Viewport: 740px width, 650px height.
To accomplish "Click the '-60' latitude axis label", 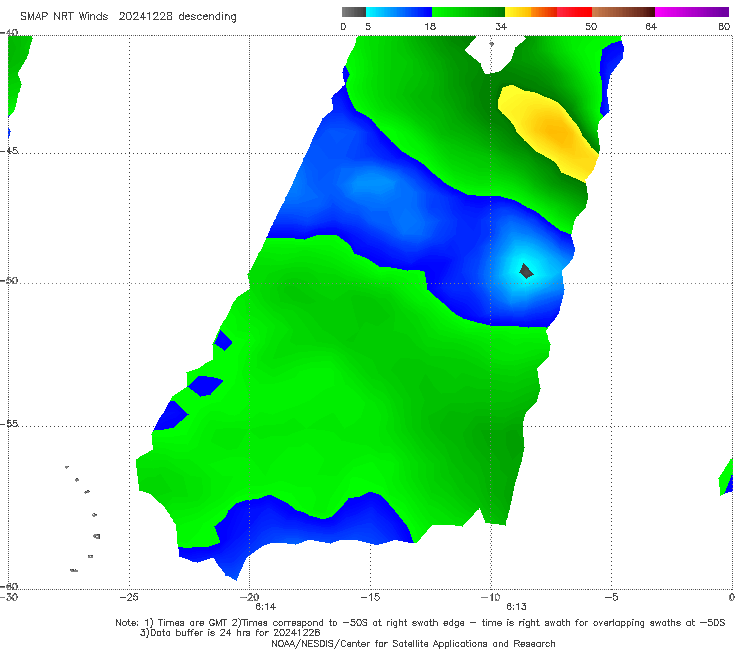I will click(9, 586).
